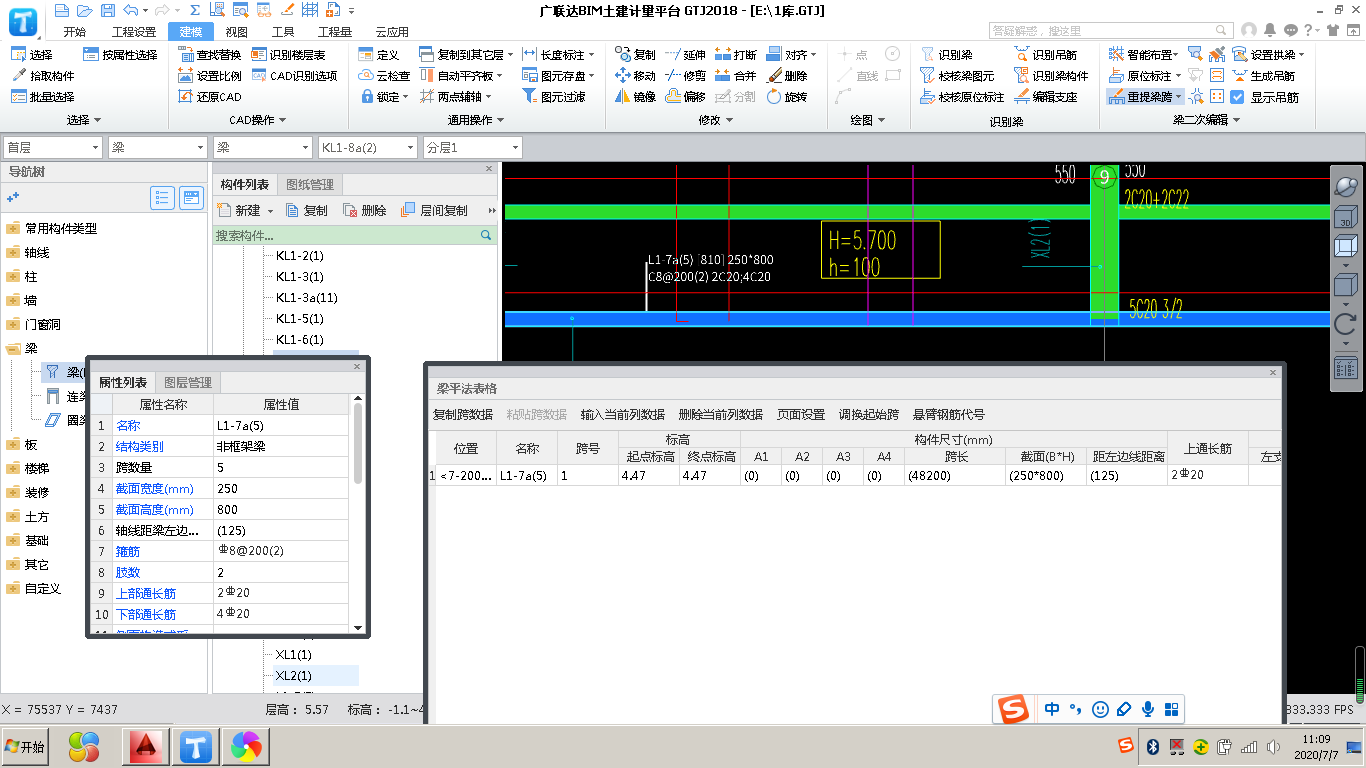The height and width of the screenshot is (768, 1366).
Task: Toggle the card view button in 导航树 header
Action: pos(191,197)
